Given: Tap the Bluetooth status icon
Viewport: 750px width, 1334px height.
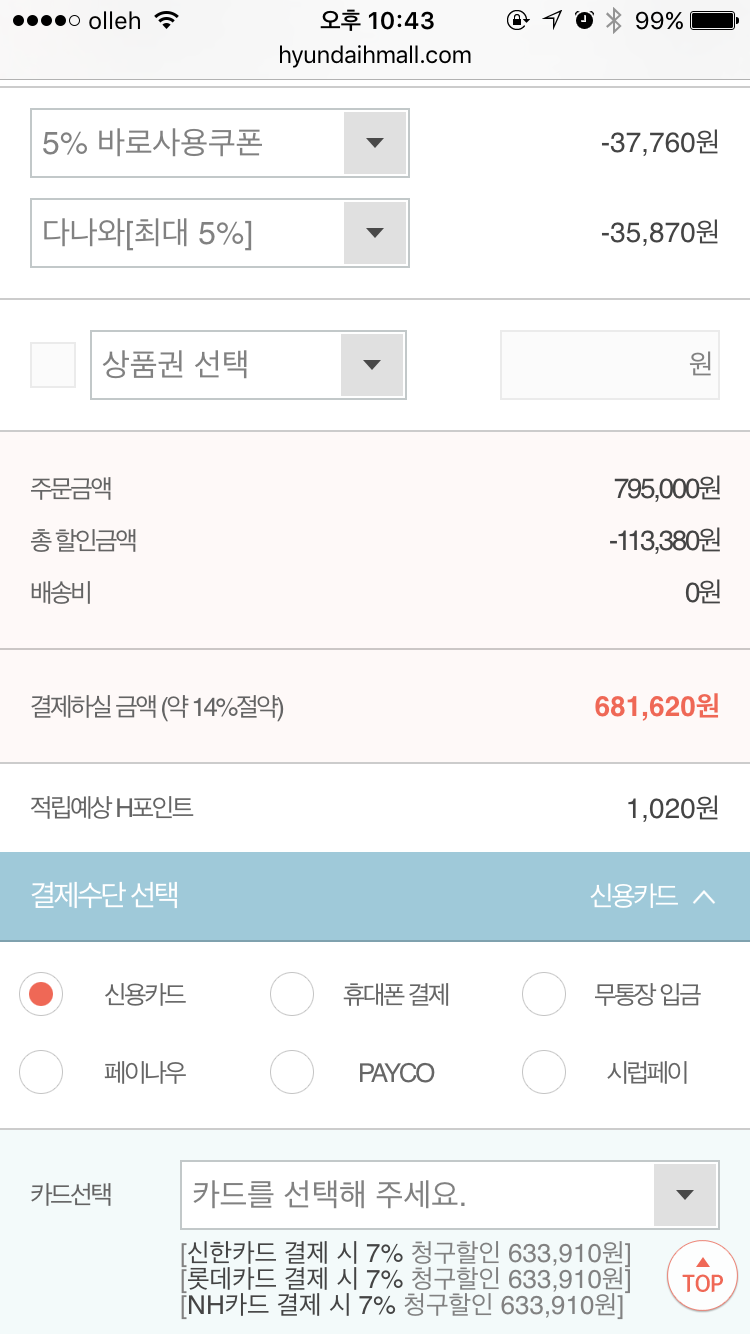Looking at the screenshot, I should pyautogui.click(x=614, y=21).
